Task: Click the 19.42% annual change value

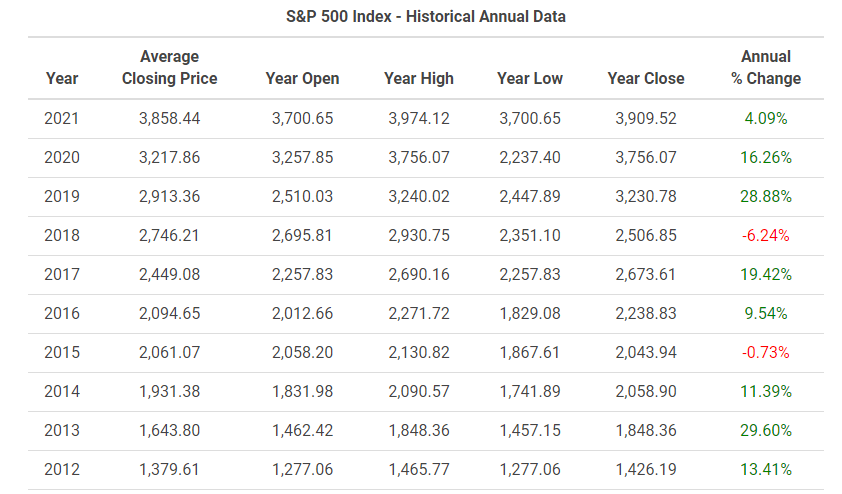Action: coord(766,274)
